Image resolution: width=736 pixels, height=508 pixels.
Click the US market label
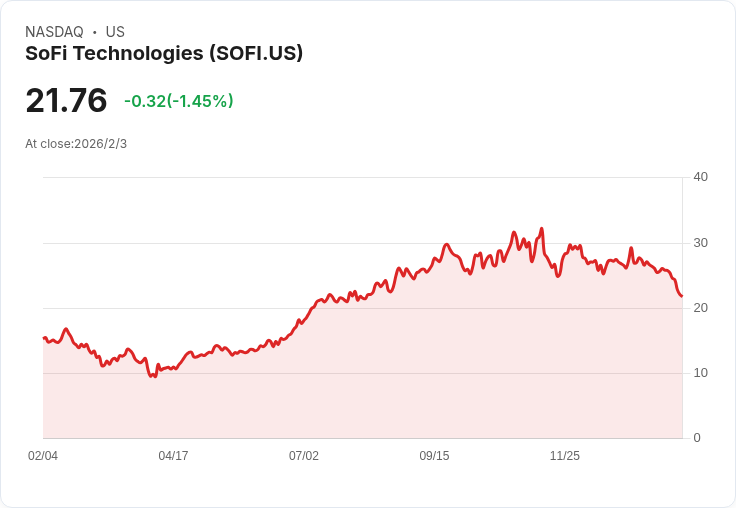[x=115, y=32]
